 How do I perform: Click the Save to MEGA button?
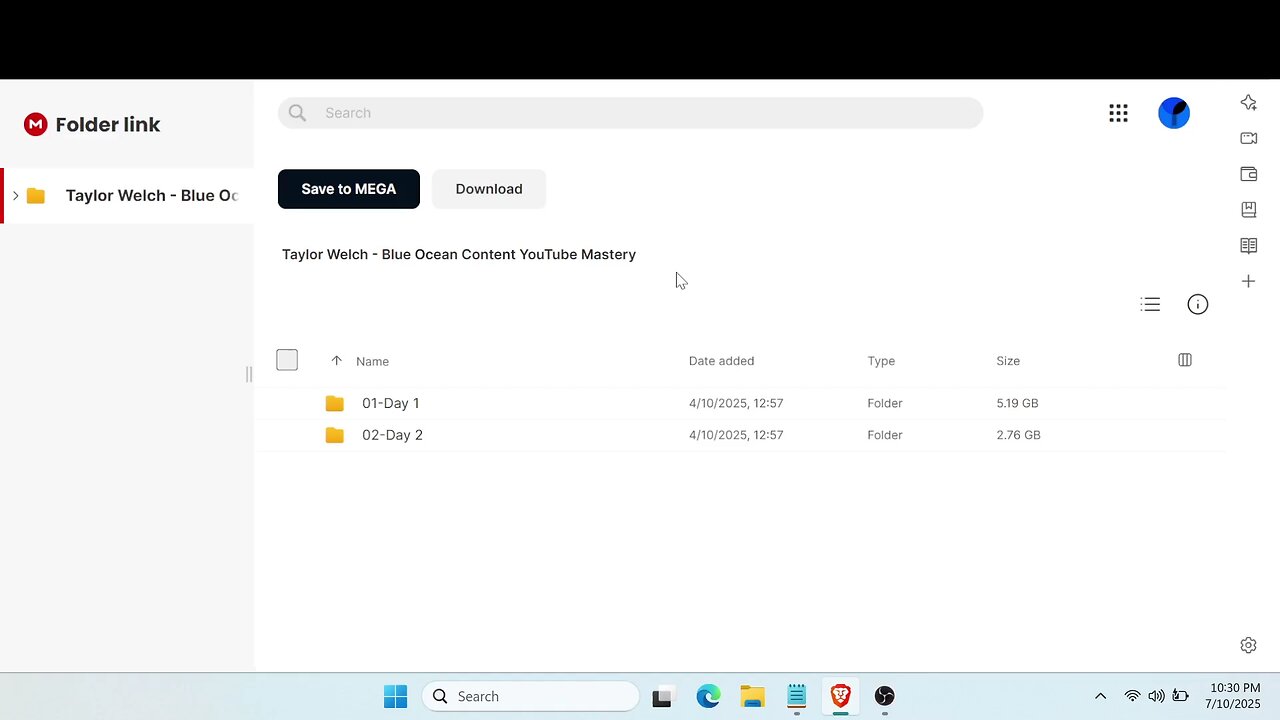[349, 189]
